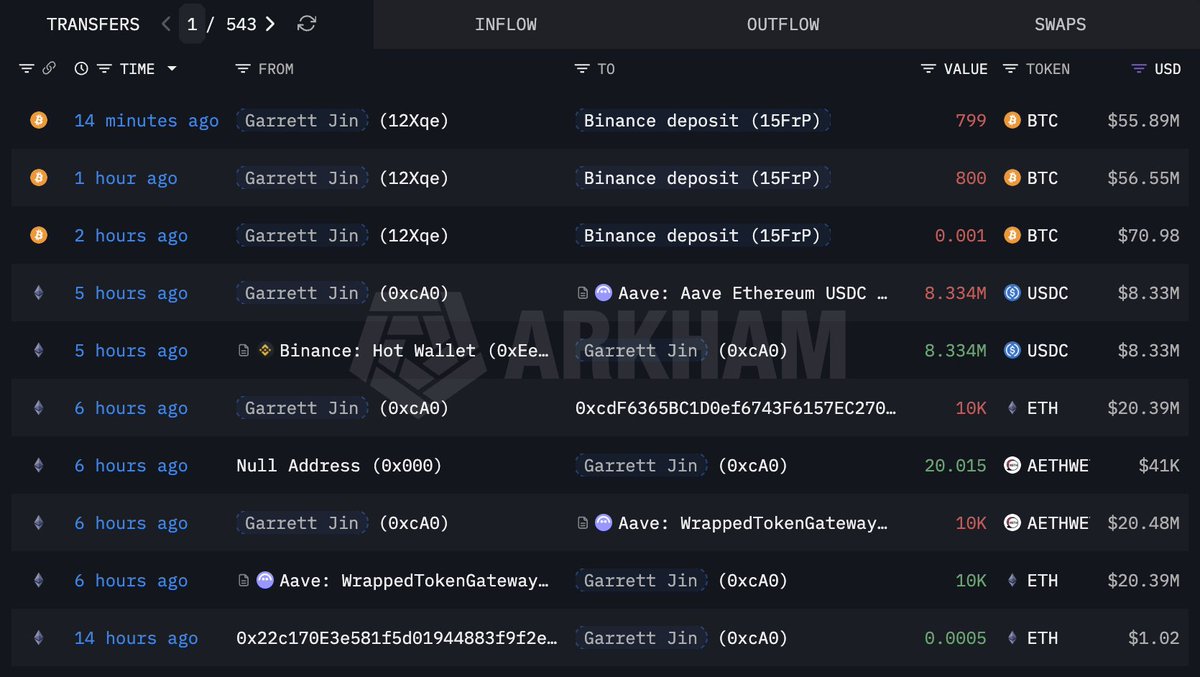Viewport: 1200px width, 677px height.
Task: Click Binance deposit recipient in 0.001 BTC row
Action: tap(702, 235)
